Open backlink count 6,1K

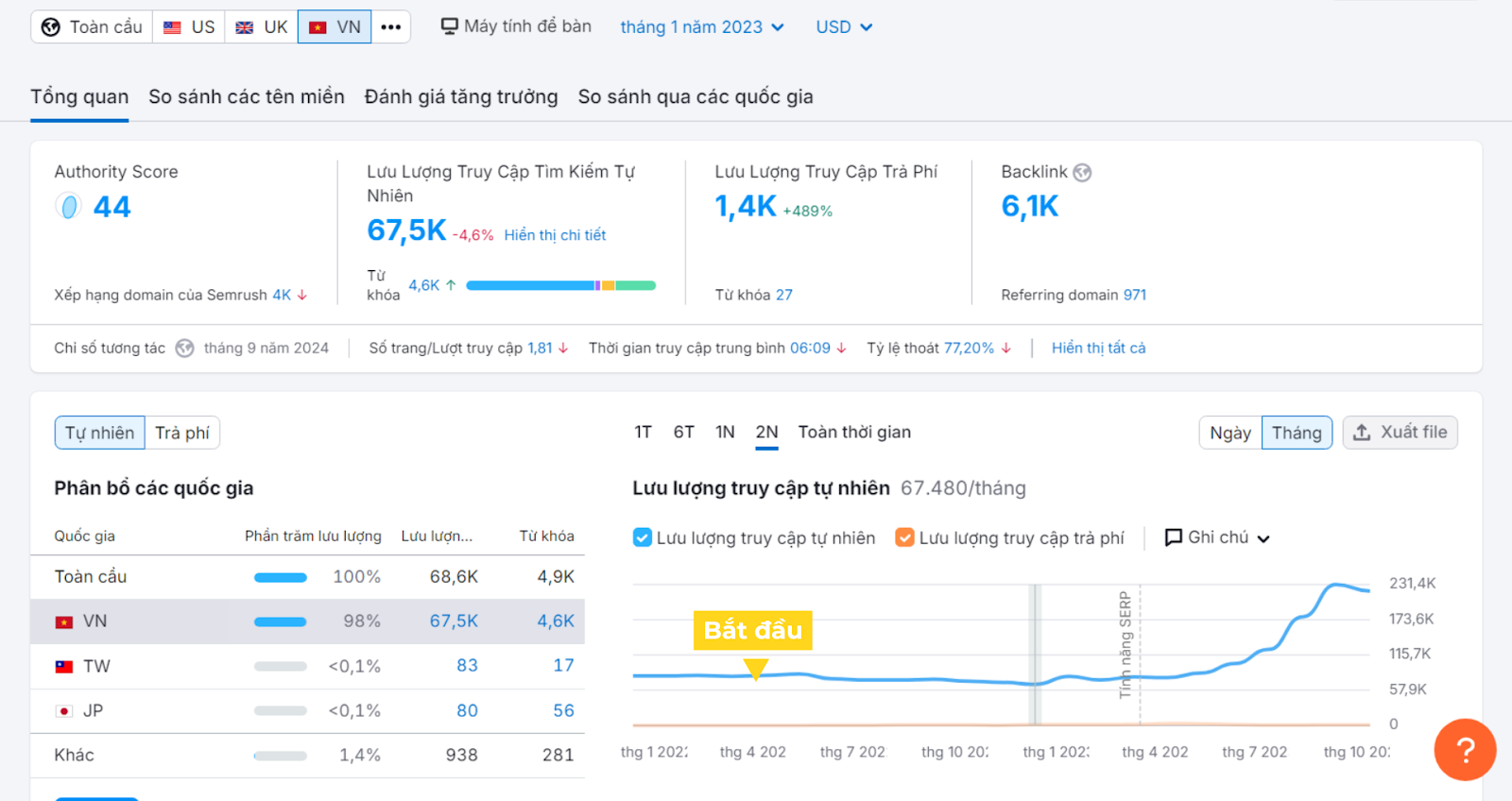1030,206
